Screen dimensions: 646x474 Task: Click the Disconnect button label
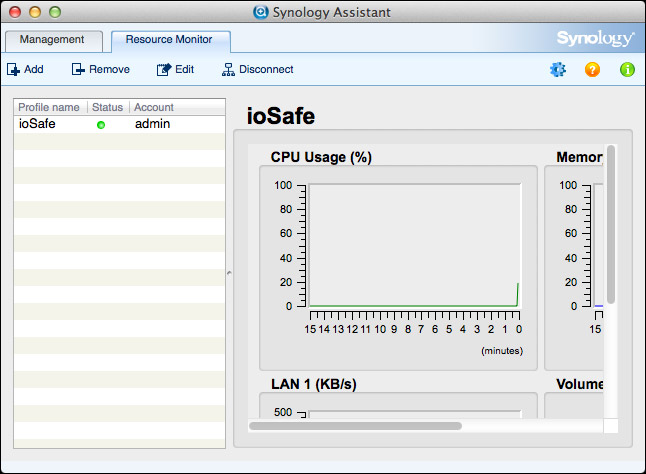[266, 69]
